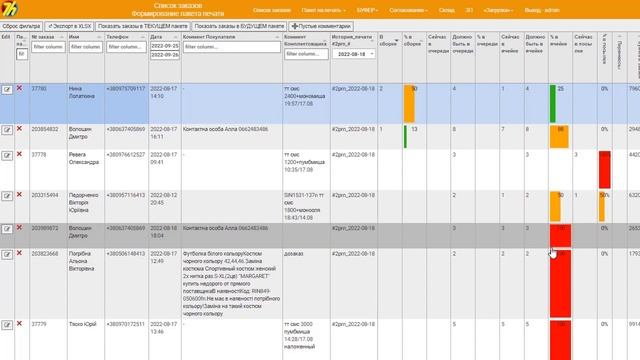Image resolution: width=640 pixels, height=360 pixels.
Task: Open edit icon for order 203823668
Action: click(7, 255)
